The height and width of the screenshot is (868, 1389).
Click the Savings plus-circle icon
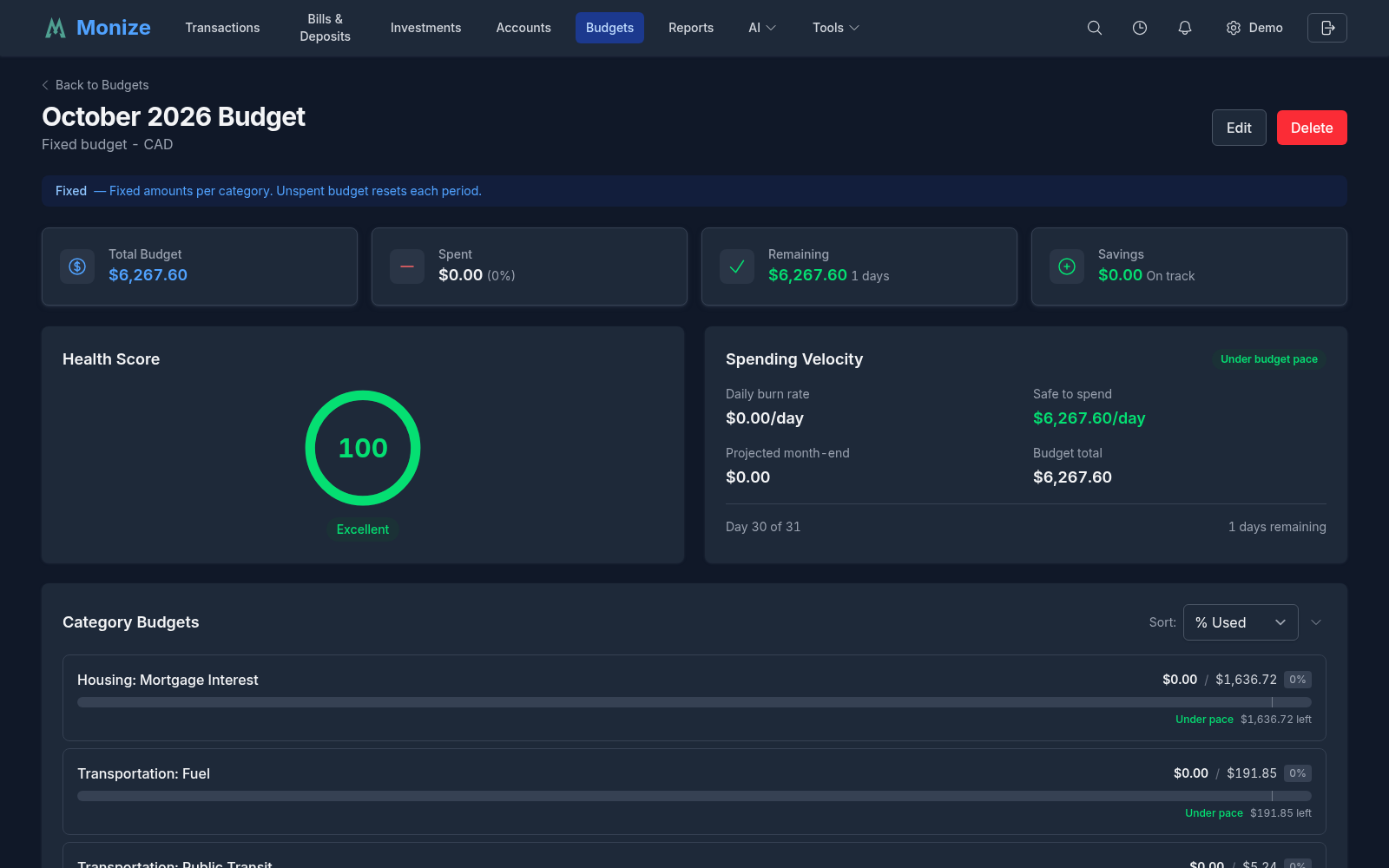tap(1067, 266)
